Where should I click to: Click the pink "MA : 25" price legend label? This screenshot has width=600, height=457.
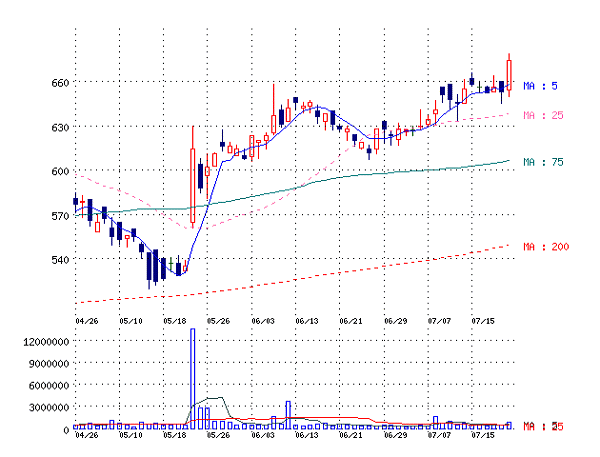[x=543, y=115]
